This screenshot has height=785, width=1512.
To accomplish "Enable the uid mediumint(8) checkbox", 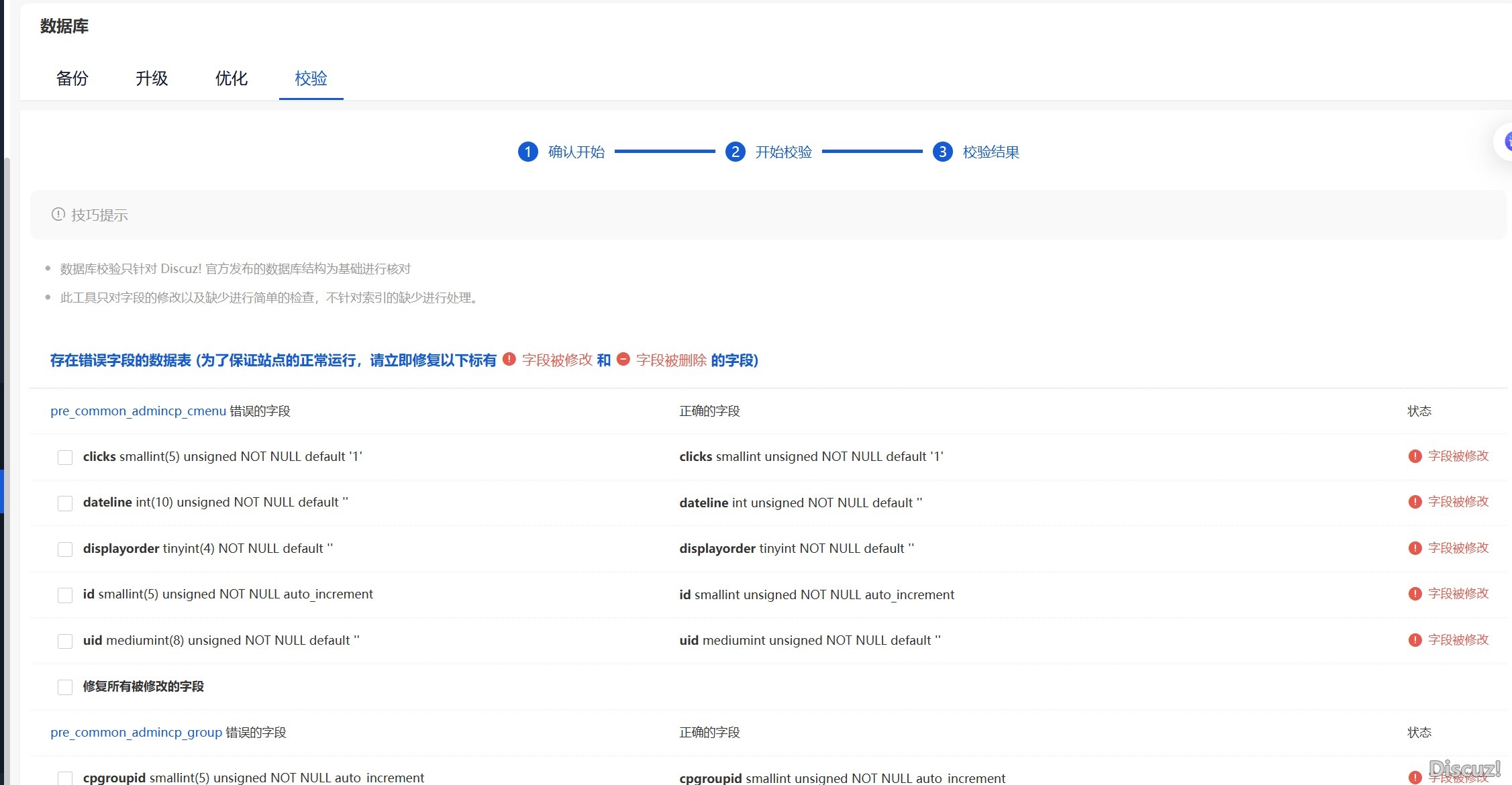I will point(65,641).
